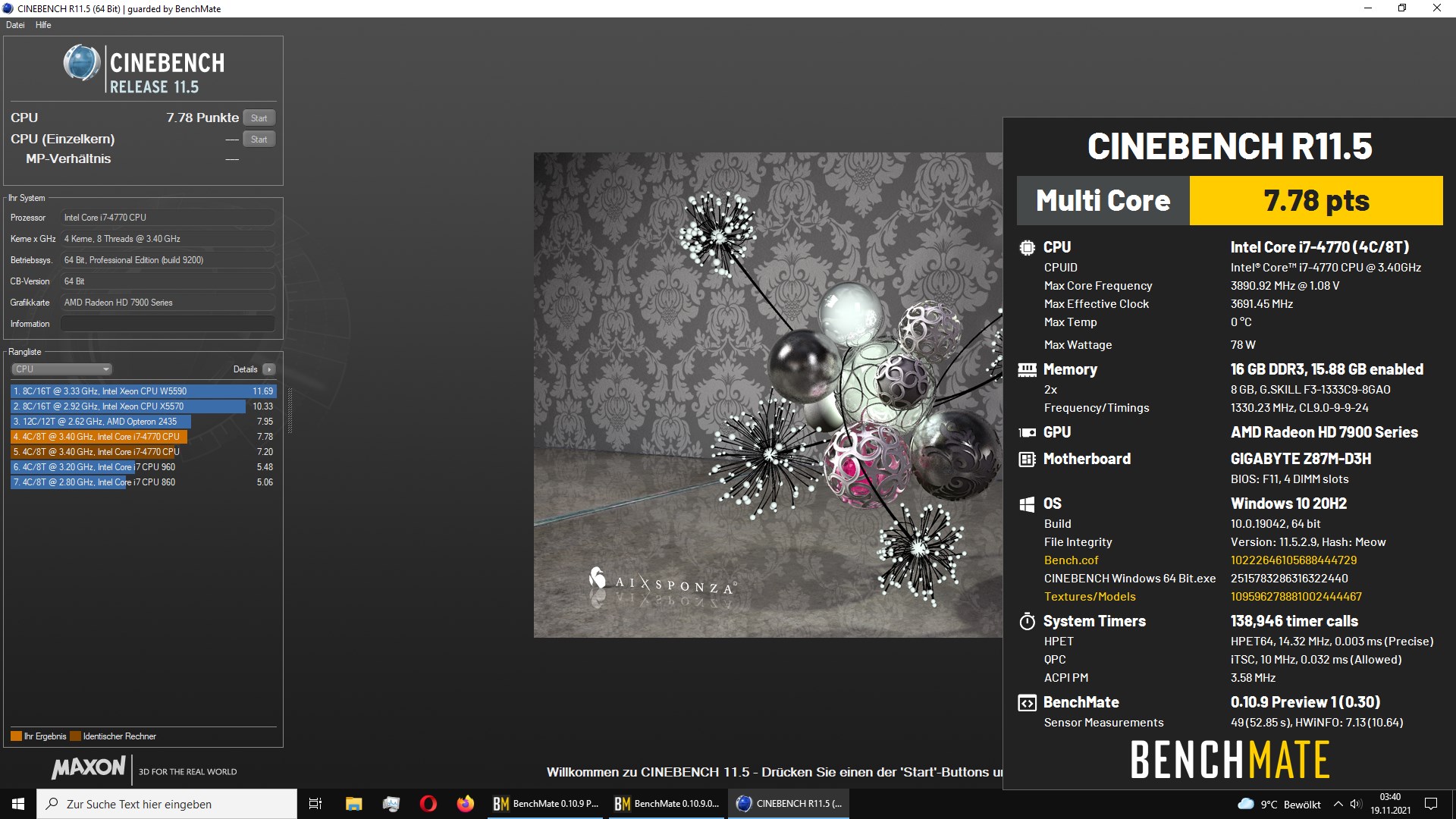The width and height of the screenshot is (1456, 819).
Task: Switch to CINEBENCH R11.5 taskbar window
Action: pos(789,804)
